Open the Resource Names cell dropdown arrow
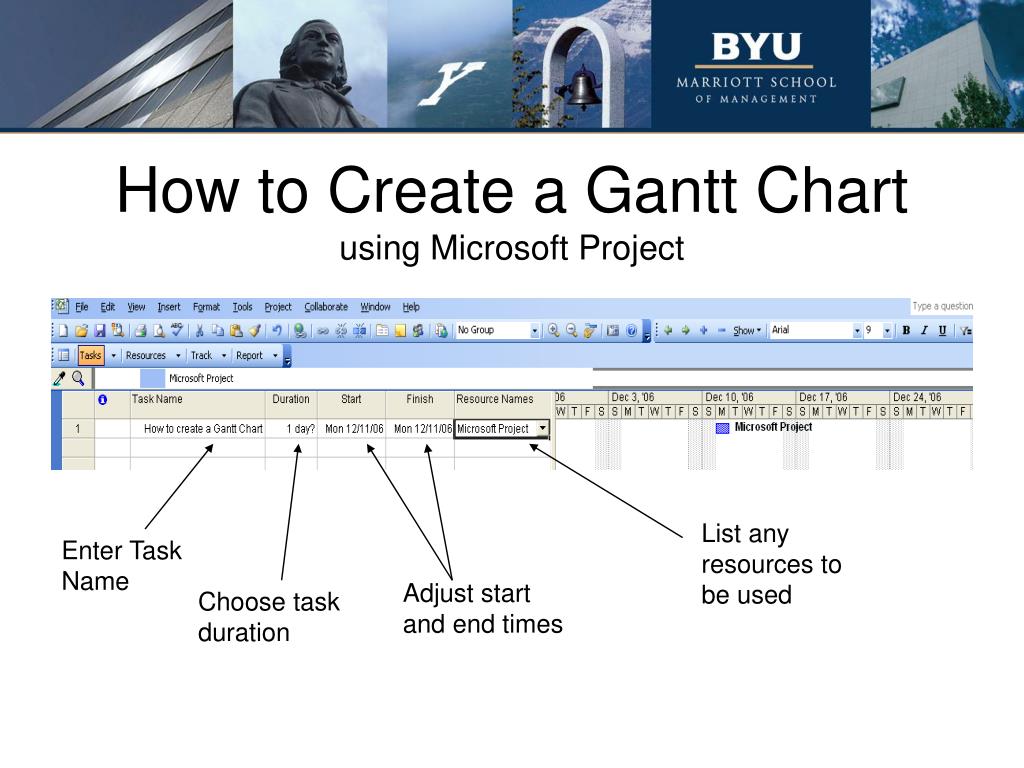Image resolution: width=1024 pixels, height=768 pixels. click(x=542, y=428)
